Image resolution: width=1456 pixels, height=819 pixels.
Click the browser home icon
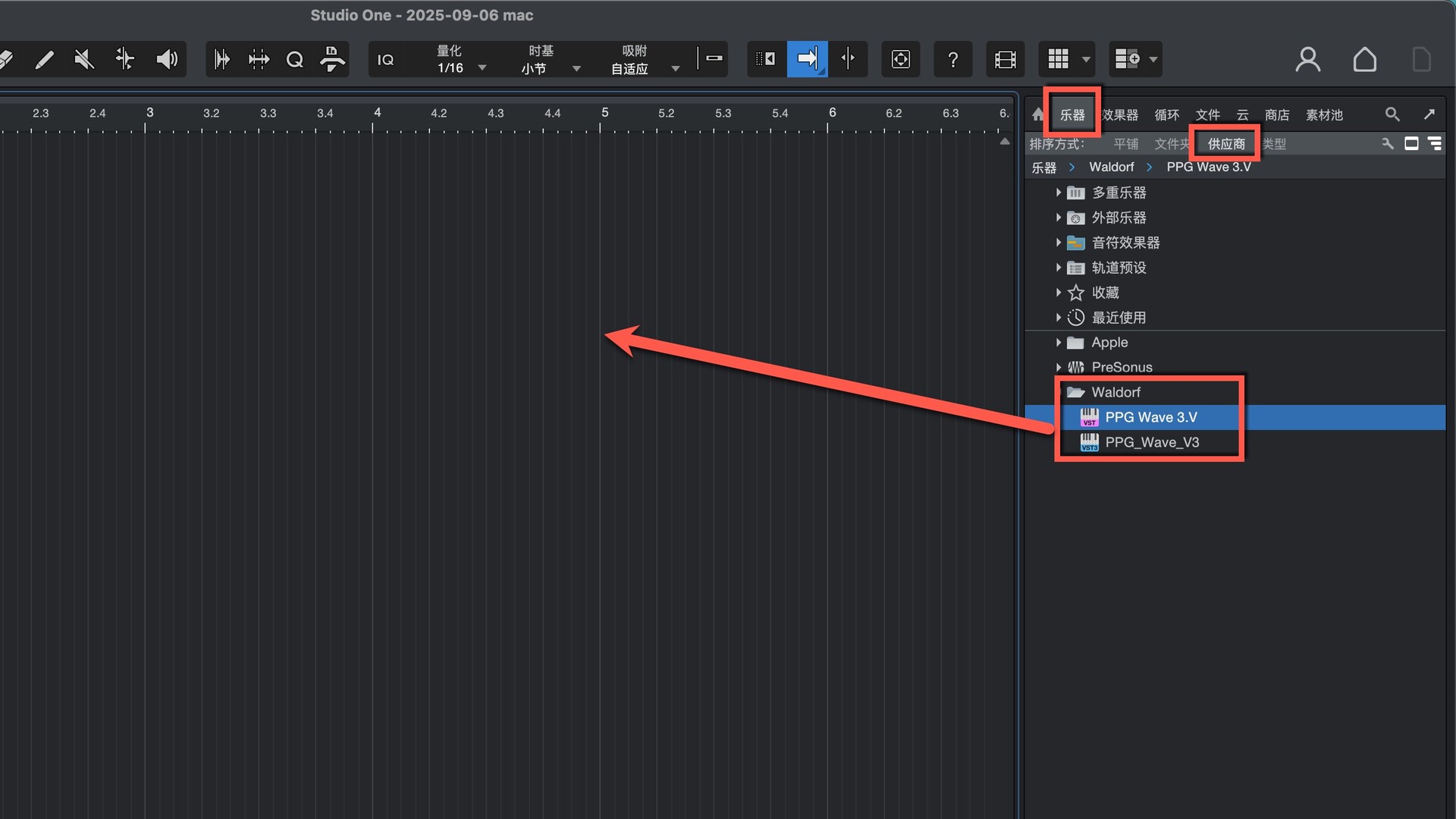coord(1037,115)
